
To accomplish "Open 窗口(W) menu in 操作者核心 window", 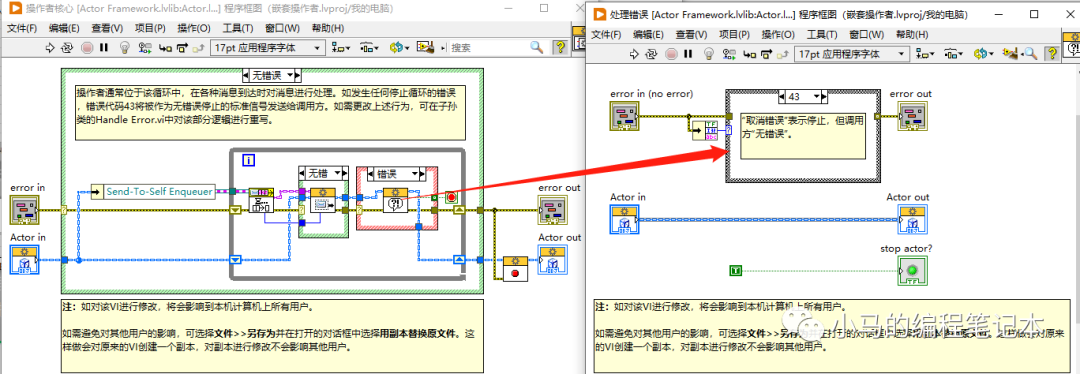I will (283, 28).
